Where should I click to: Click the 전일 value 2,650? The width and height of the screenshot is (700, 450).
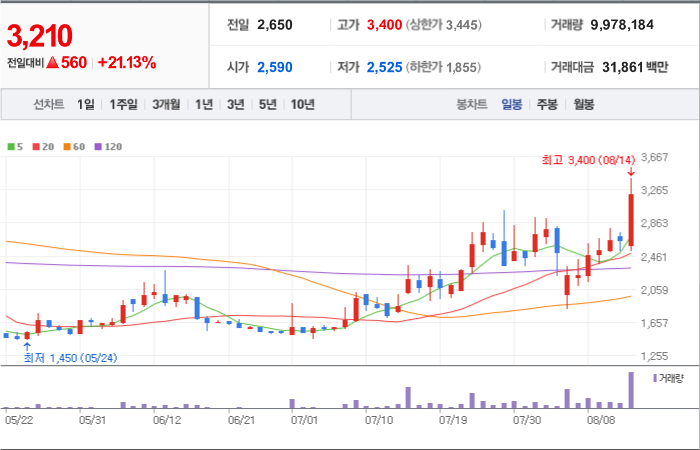click(275, 25)
